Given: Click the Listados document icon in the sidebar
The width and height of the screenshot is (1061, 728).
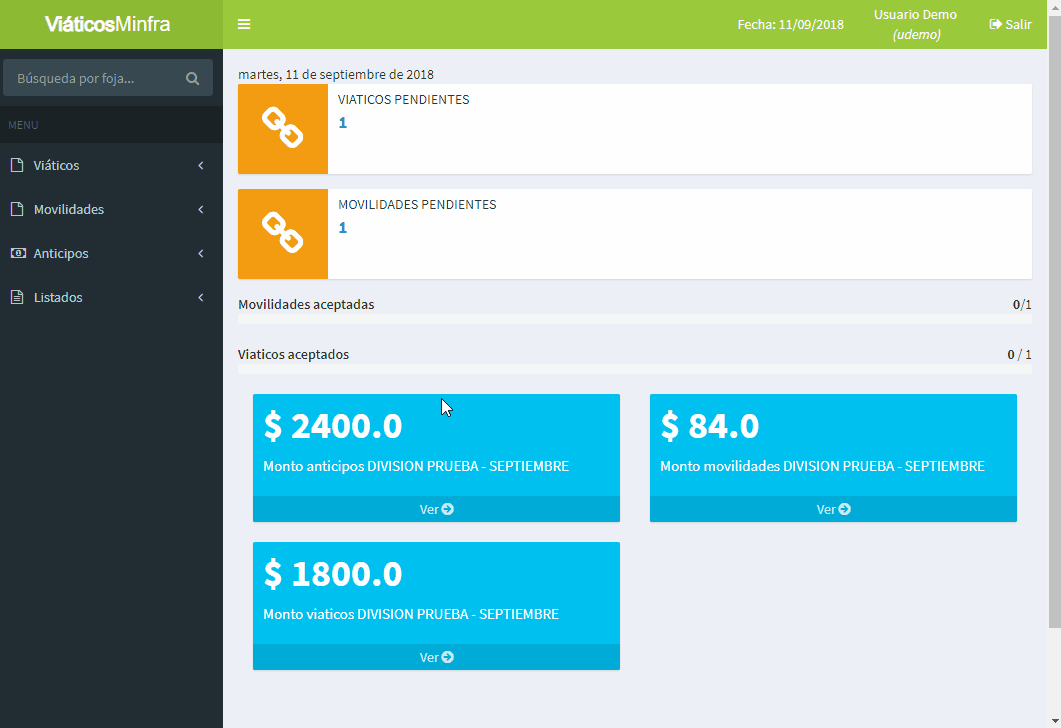Looking at the screenshot, I should coord(17,297).
